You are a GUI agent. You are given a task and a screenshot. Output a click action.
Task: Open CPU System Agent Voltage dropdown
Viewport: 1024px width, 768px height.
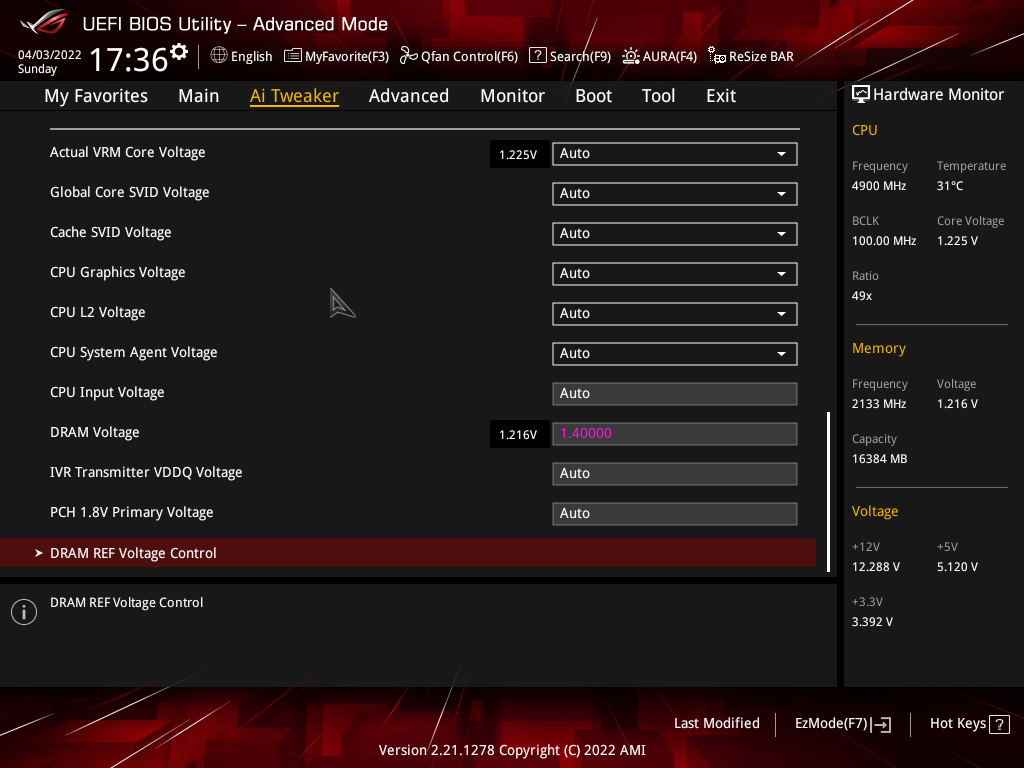point(675,354)
